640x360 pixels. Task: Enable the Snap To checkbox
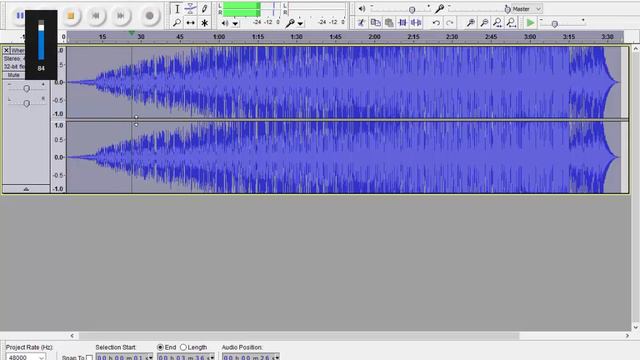coord(89,358)
